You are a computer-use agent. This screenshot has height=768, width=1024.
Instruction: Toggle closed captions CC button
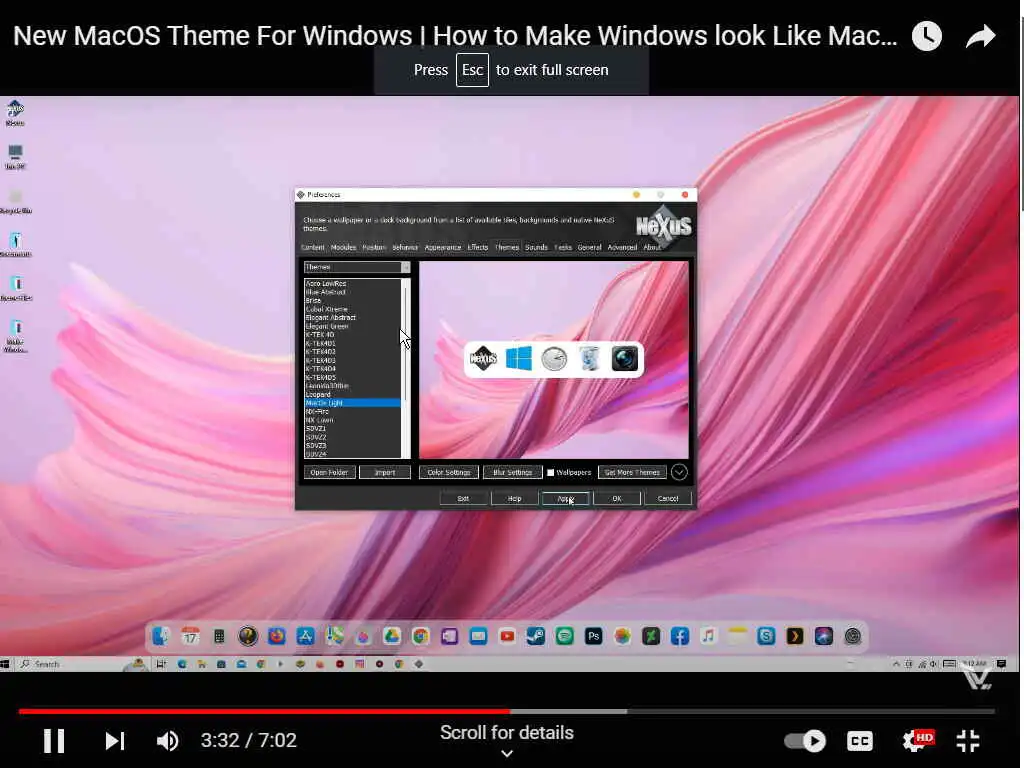pos(859,741)
